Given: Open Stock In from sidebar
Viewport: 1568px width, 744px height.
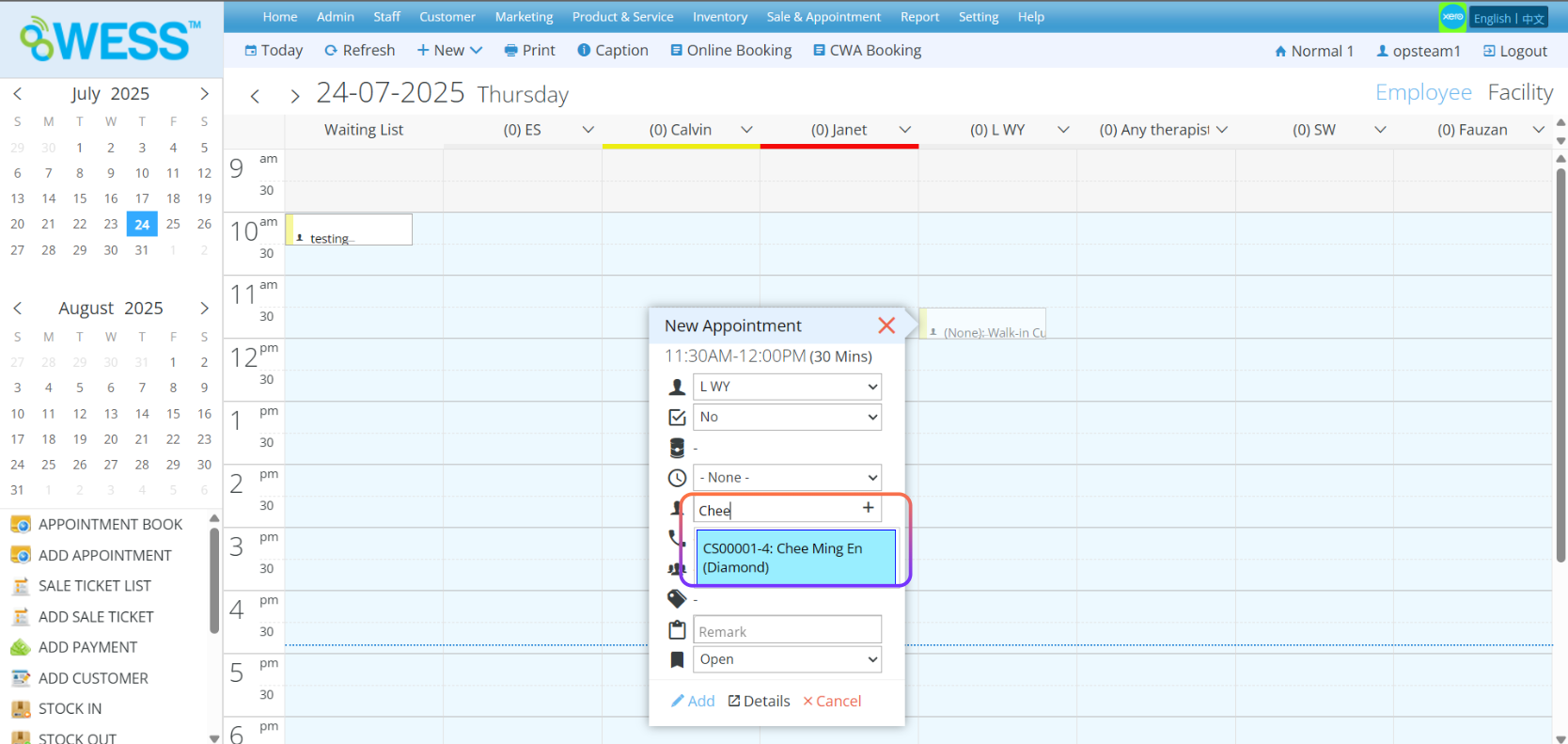Looking at the screenshot, I should [70, 709].
